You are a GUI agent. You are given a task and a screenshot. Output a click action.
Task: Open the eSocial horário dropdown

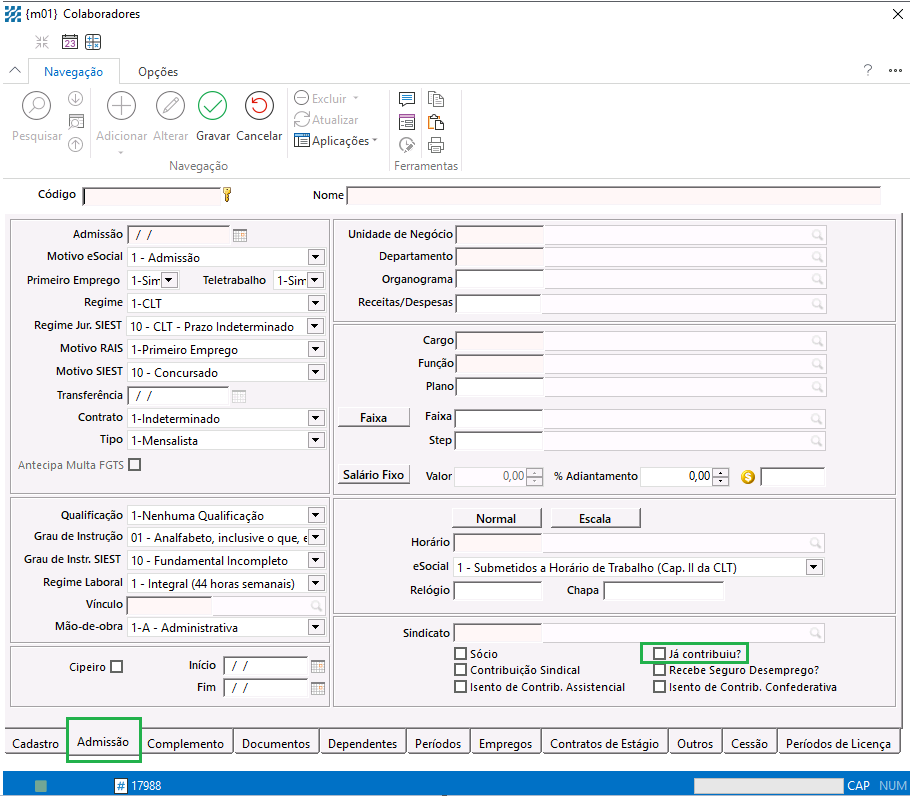click(814, 567)
